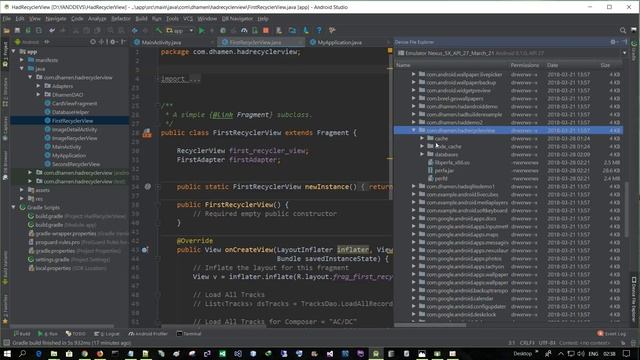Click the Device File Explorer horizontal scrollbar
Image resolution: width=640 pixels, height=360 pixels.
(x=430, y=325)
